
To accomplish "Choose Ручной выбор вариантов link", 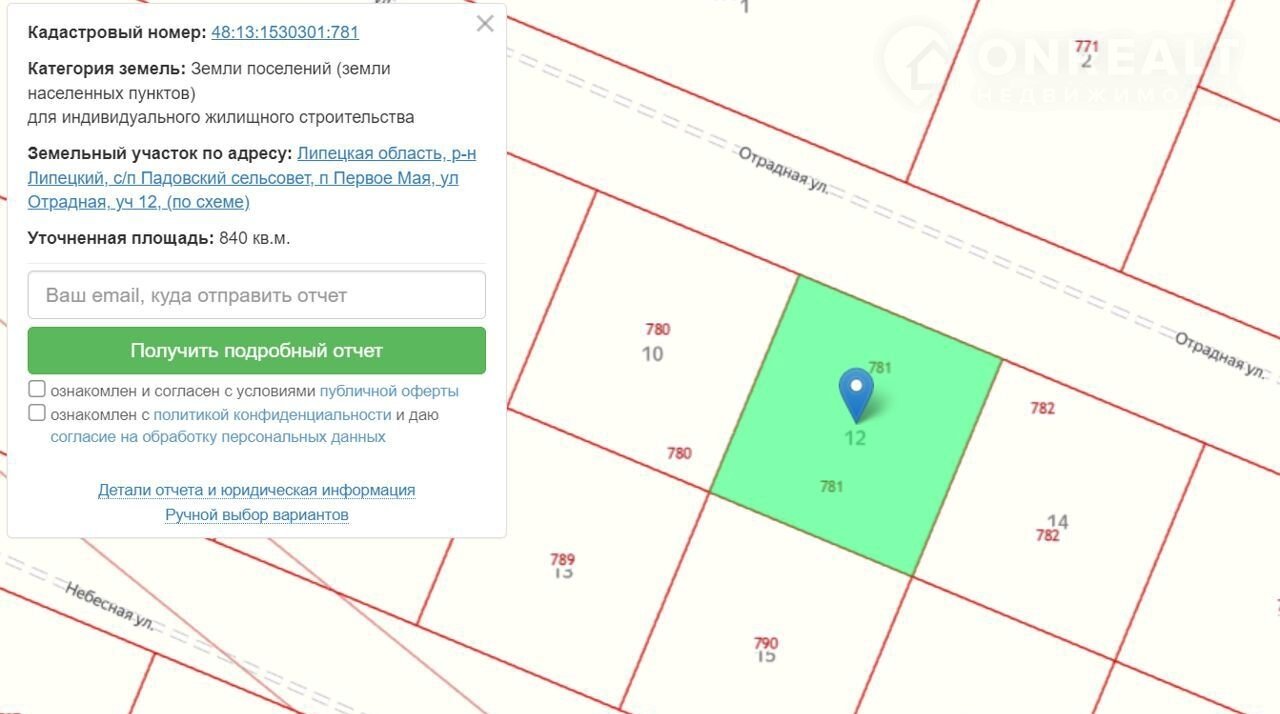I will tap(256, 515).
